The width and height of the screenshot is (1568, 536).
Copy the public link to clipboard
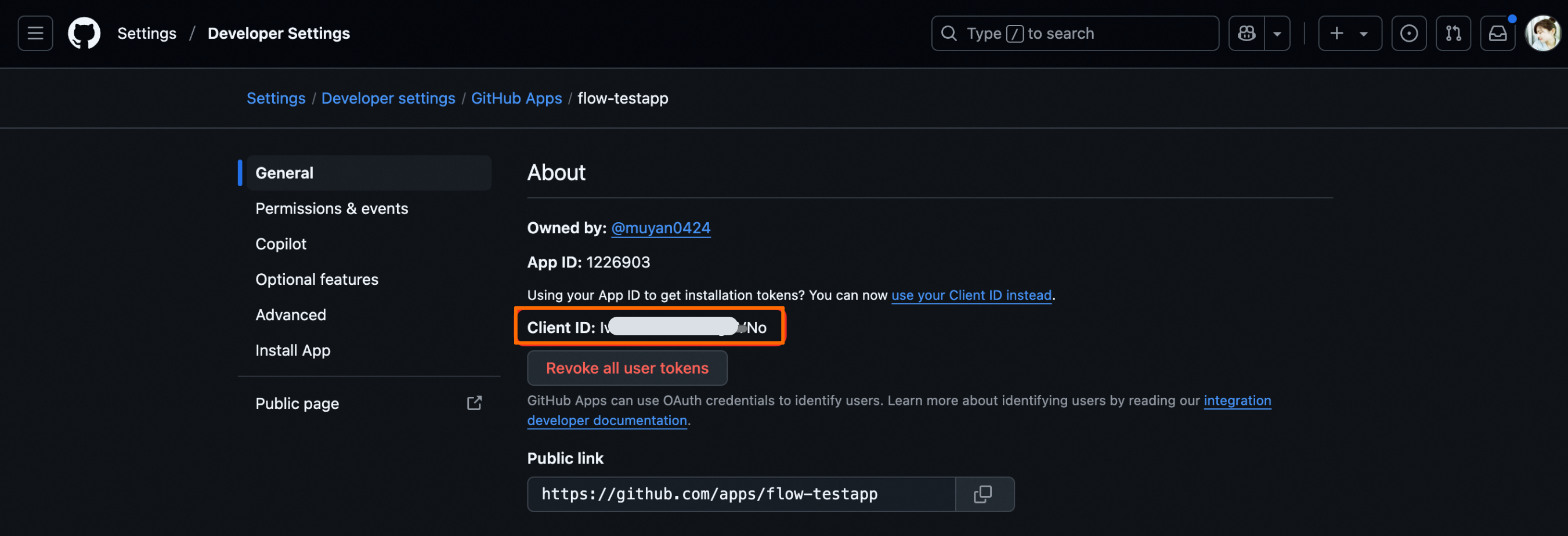point(983,494)
